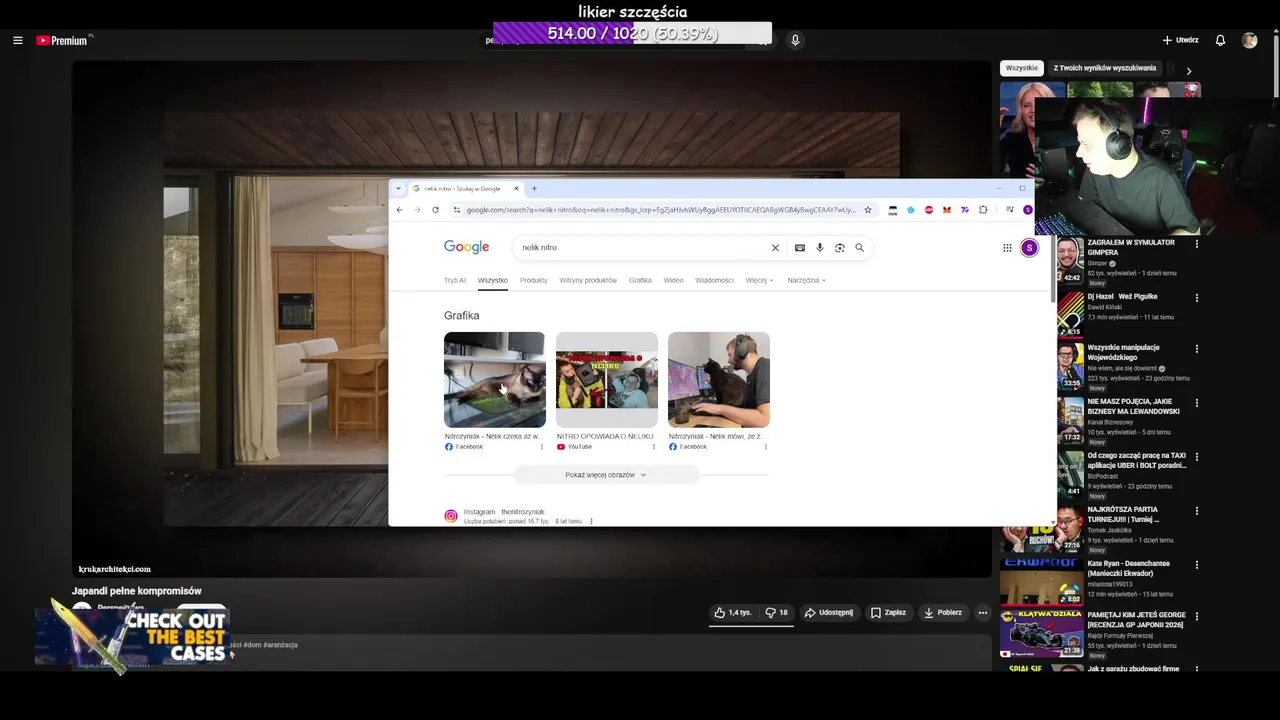The height and width of the screenshot is (720, 1280).
Task: Open 'NIE MASZ POJĘCIA, JAKIE BIZNESY MA LEWANDOWSKI'
Action: coord(1133,406)
